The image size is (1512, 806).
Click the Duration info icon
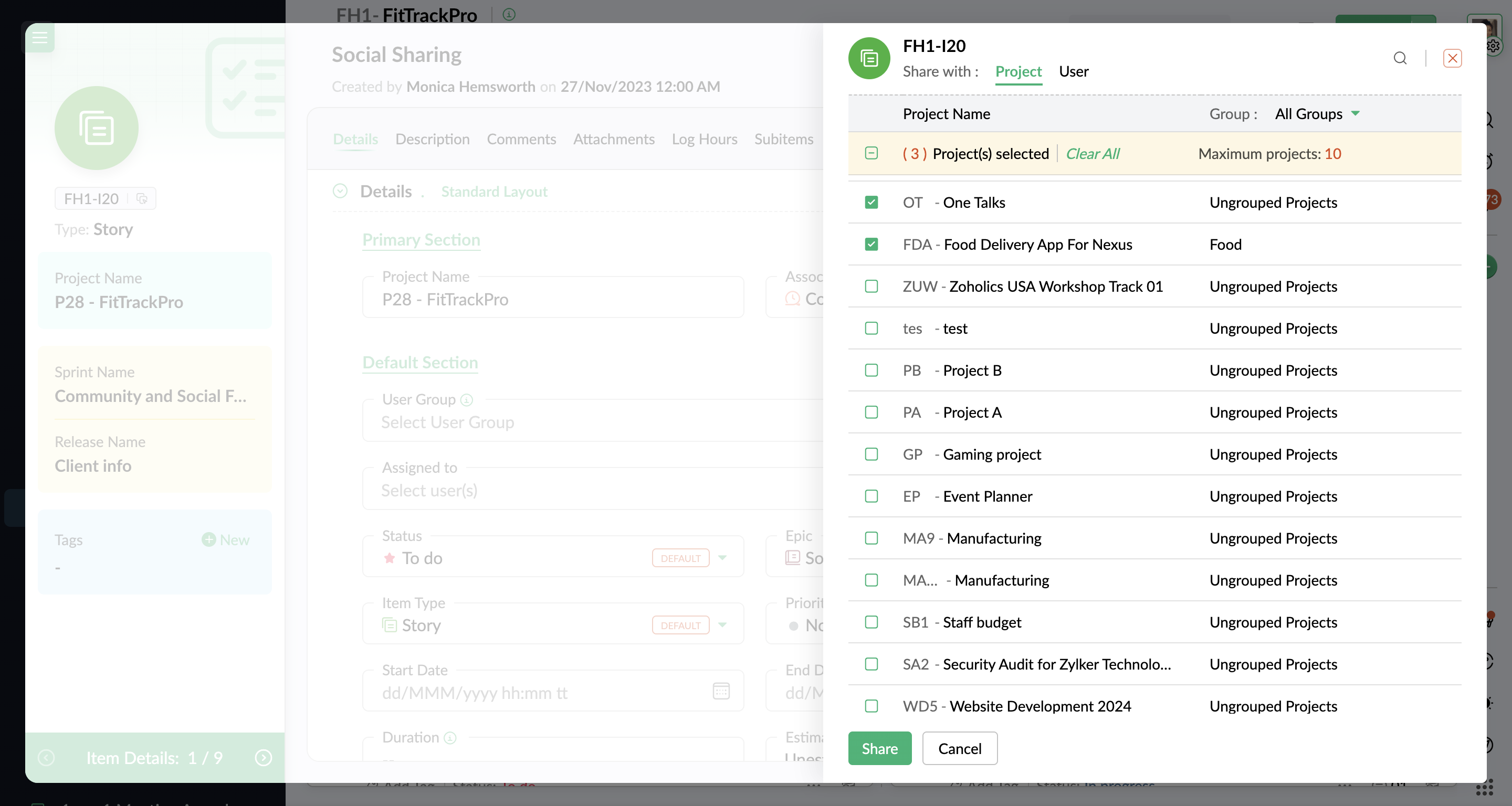coord(450,738)
